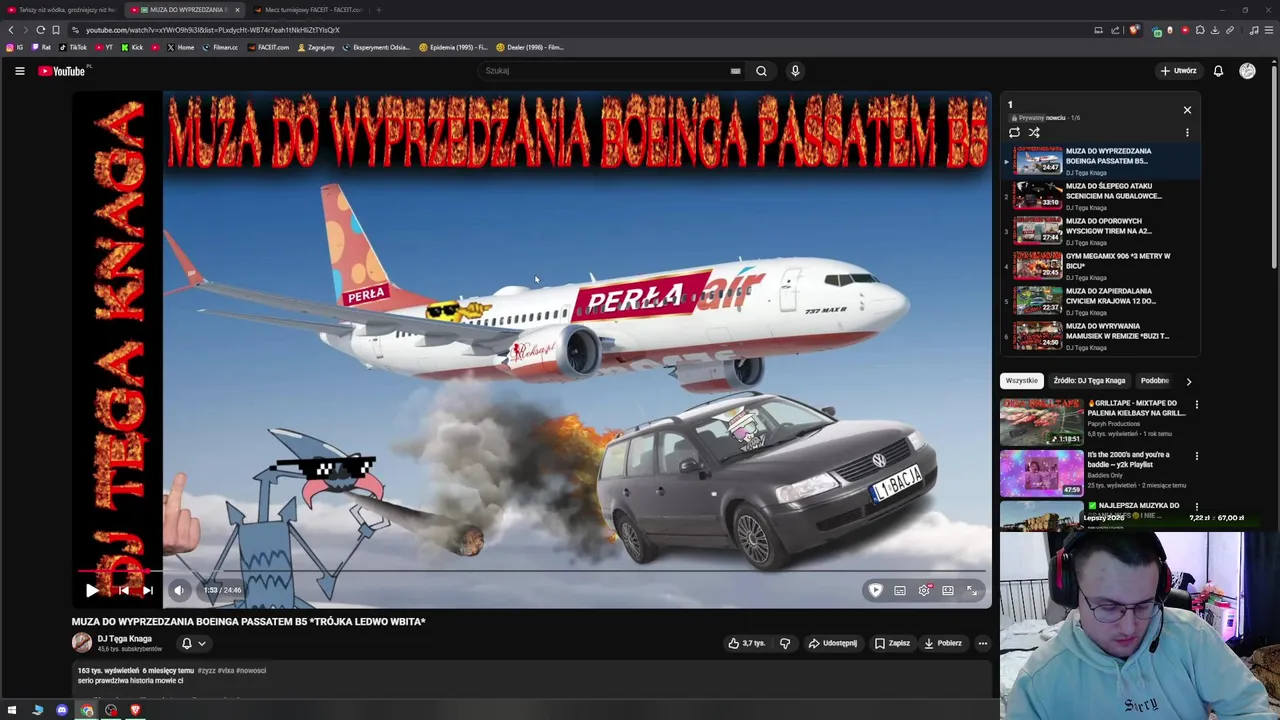
Task: Click the #zyzz hashtag
Action: point(206,671)
